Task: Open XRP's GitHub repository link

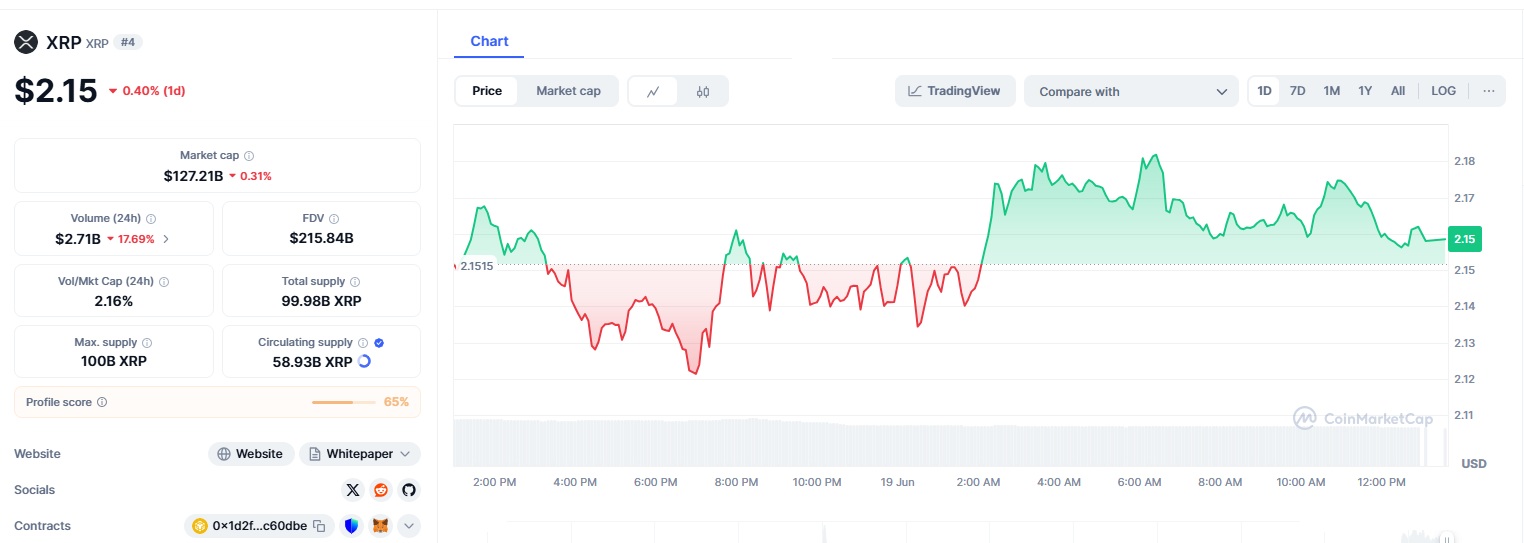Action: coord(408,490)
